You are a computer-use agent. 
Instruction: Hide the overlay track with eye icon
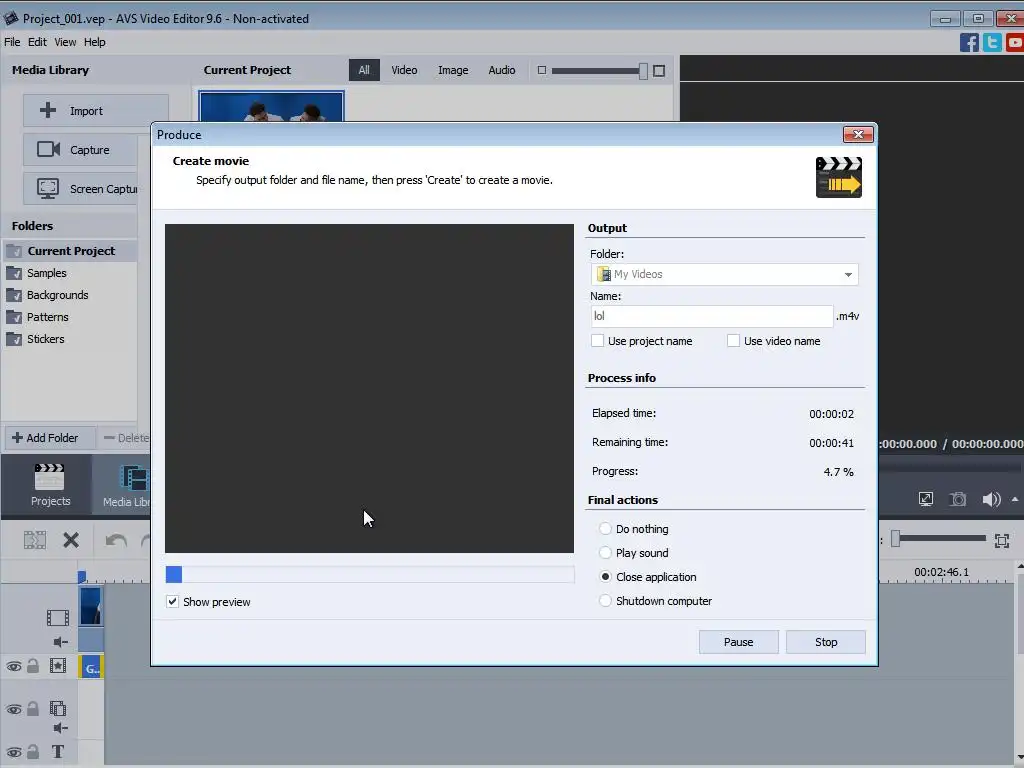14,709
